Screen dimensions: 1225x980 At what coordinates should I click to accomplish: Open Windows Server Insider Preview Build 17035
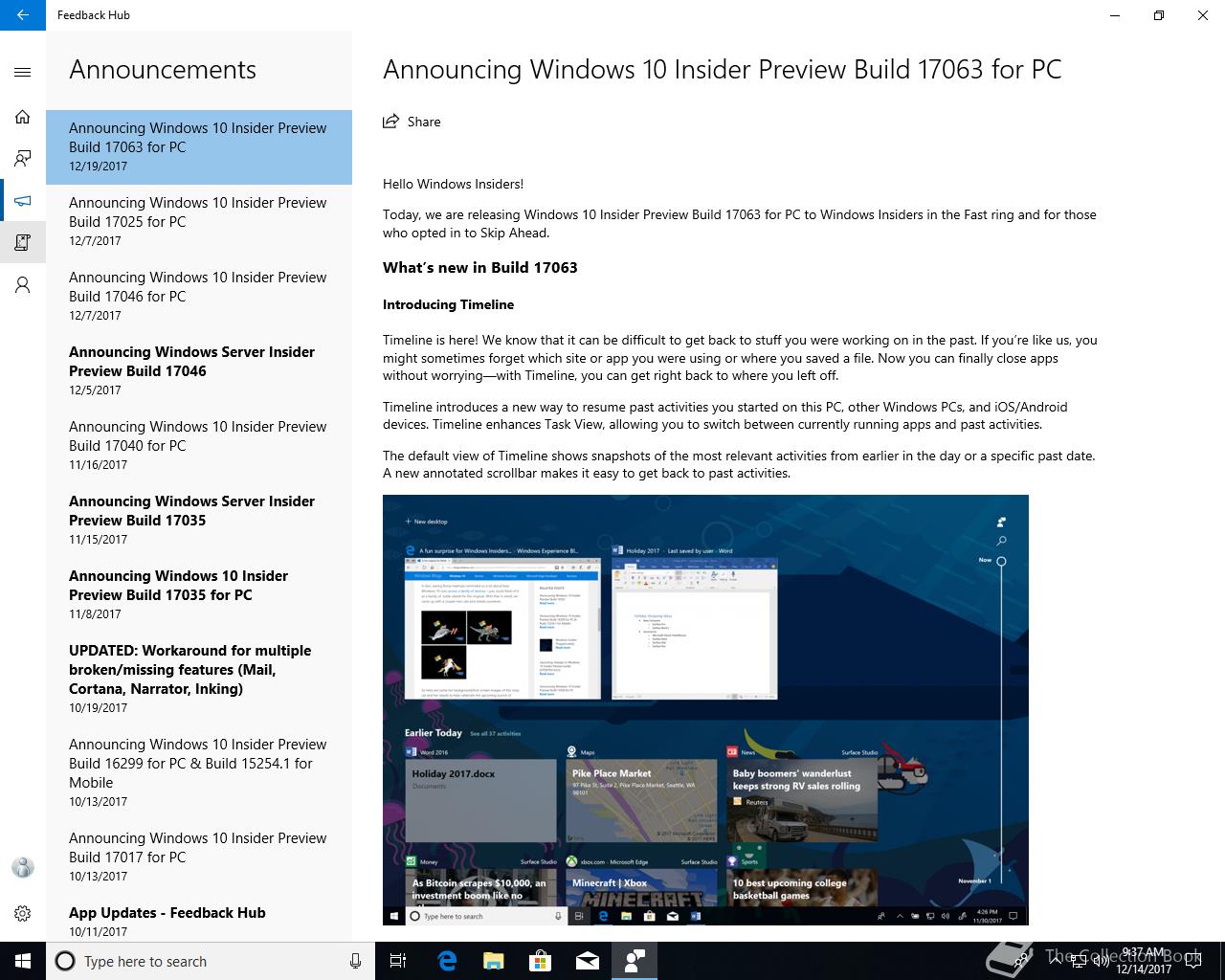pyautogui.click(x=199, y=520)
